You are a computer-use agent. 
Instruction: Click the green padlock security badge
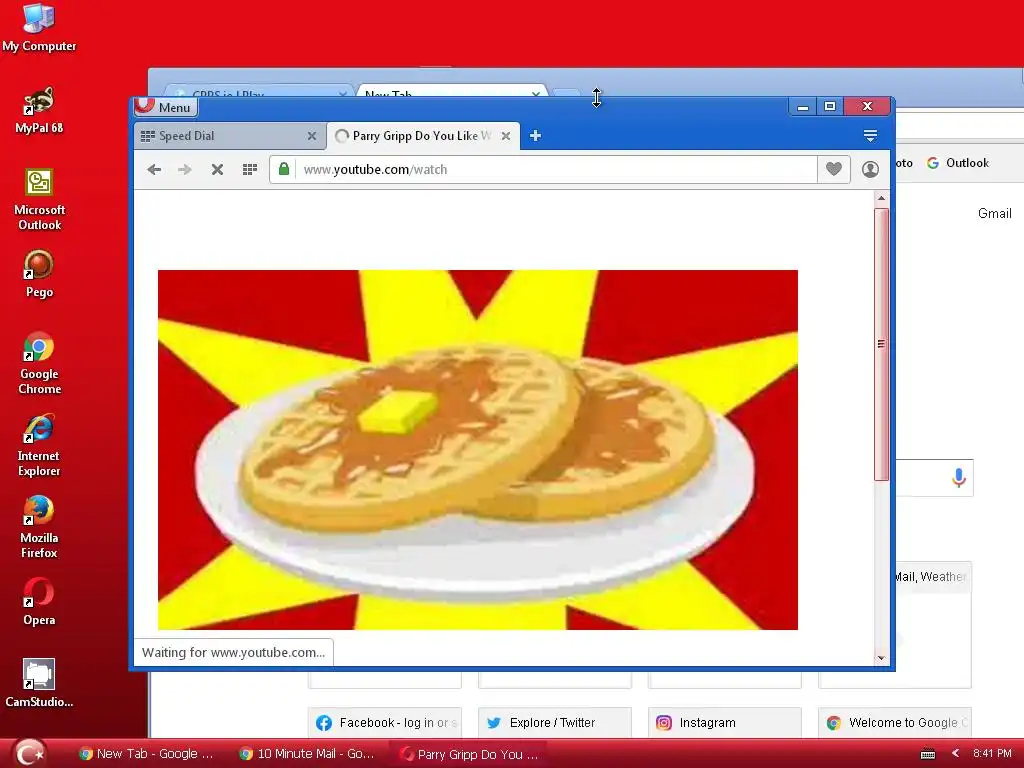click(x=283, y=170)
